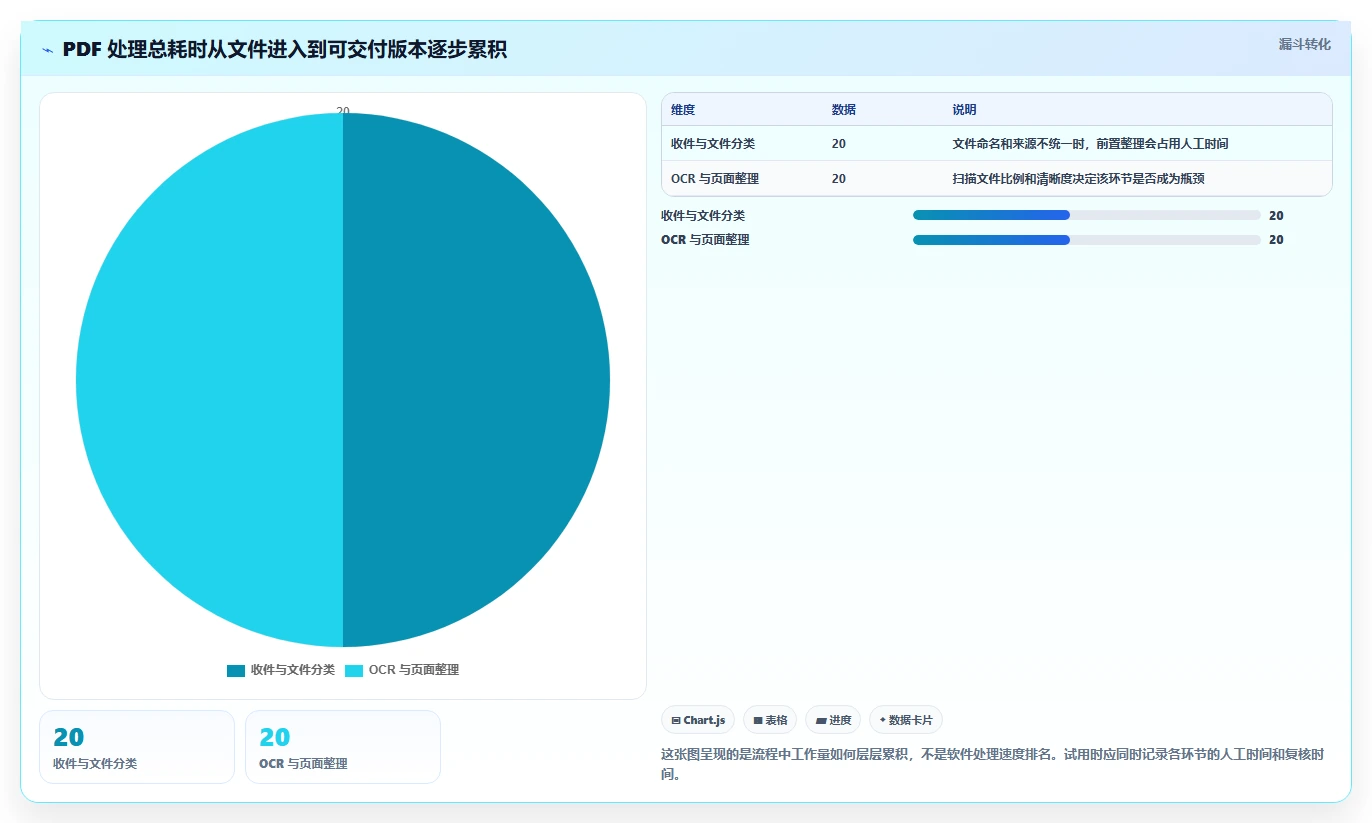This screenshot has height=823, width=1372.
Task: Click the 数据卡片 tag chip
Action: click(906, 720)
